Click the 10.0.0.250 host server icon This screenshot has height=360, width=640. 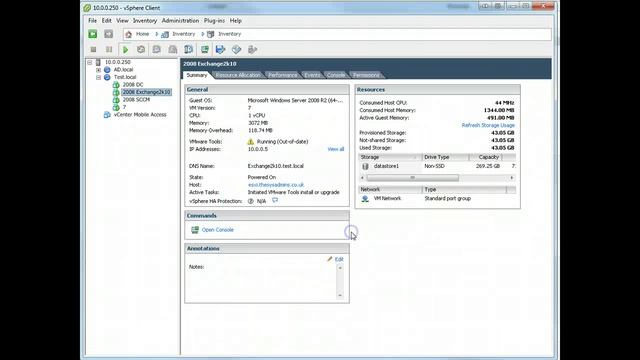point(98,62)
